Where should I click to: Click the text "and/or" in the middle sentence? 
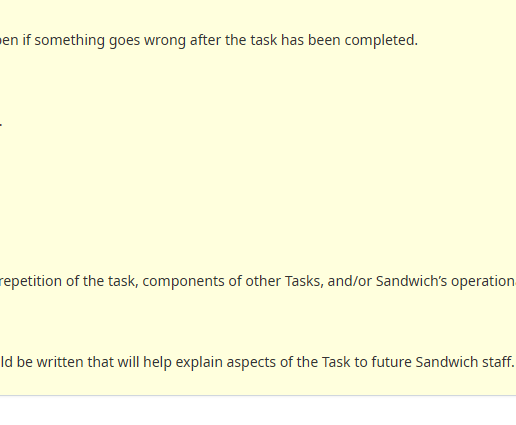(350, 281)
